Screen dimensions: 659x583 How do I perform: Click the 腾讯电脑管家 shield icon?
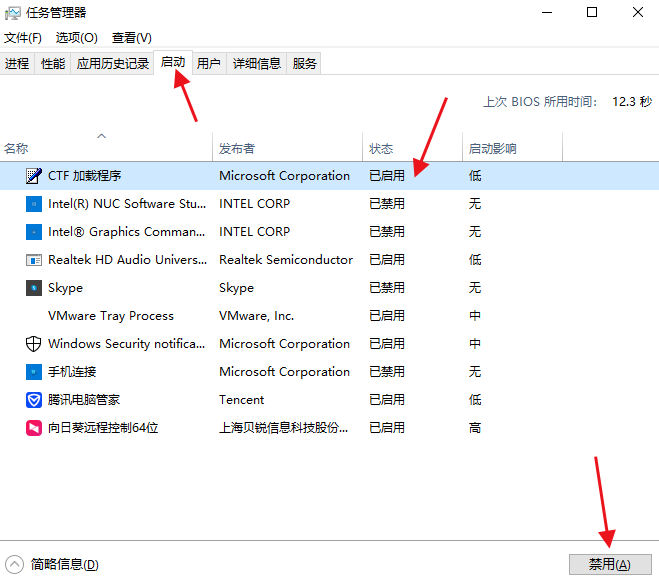34,400
